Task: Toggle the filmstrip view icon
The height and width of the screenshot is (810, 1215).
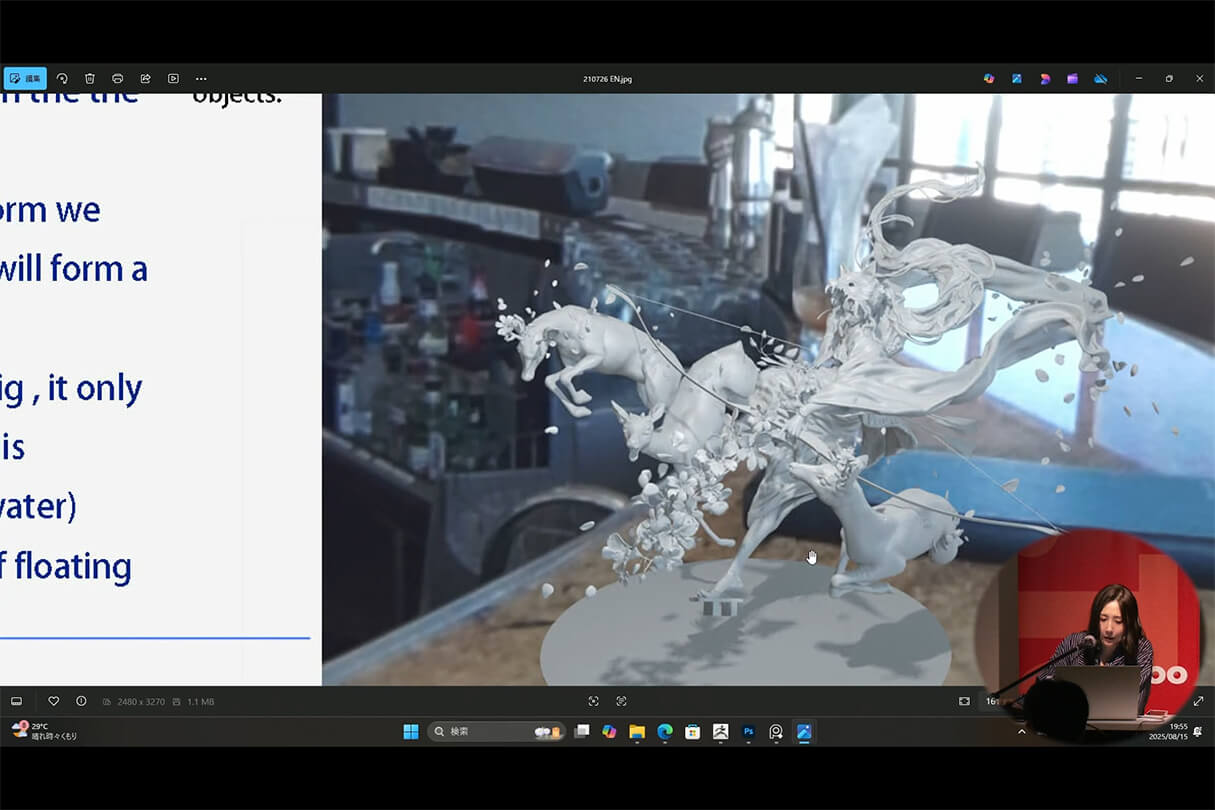Action: tap(16, 701)
